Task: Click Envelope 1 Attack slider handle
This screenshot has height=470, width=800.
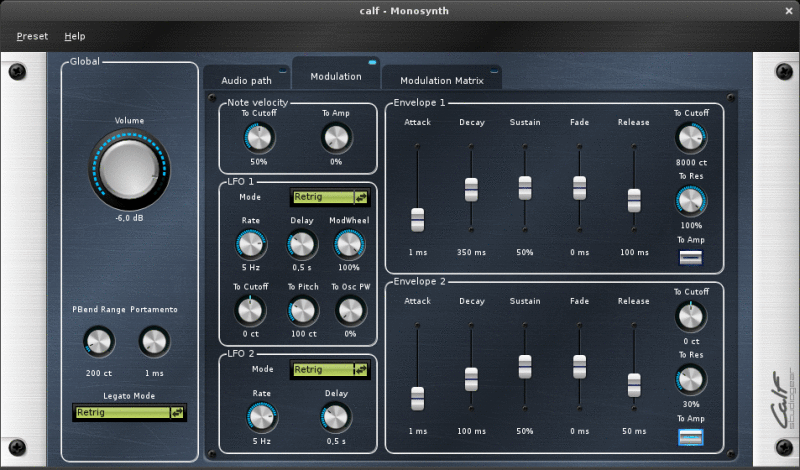Action: tap(417, 220)
